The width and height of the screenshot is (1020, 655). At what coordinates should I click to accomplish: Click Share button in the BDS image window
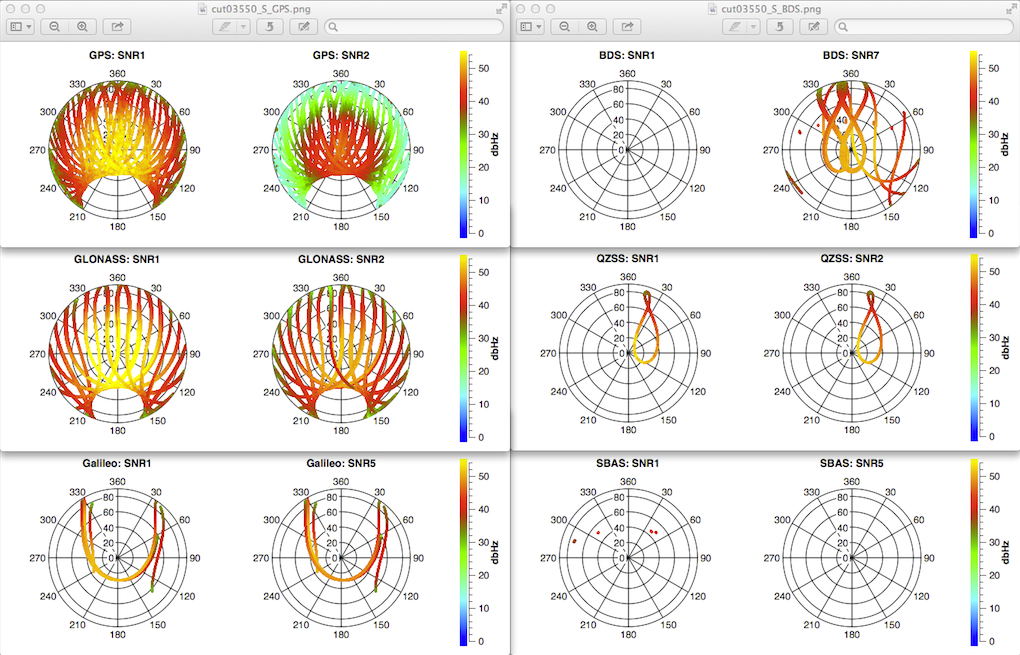(629, 27)
